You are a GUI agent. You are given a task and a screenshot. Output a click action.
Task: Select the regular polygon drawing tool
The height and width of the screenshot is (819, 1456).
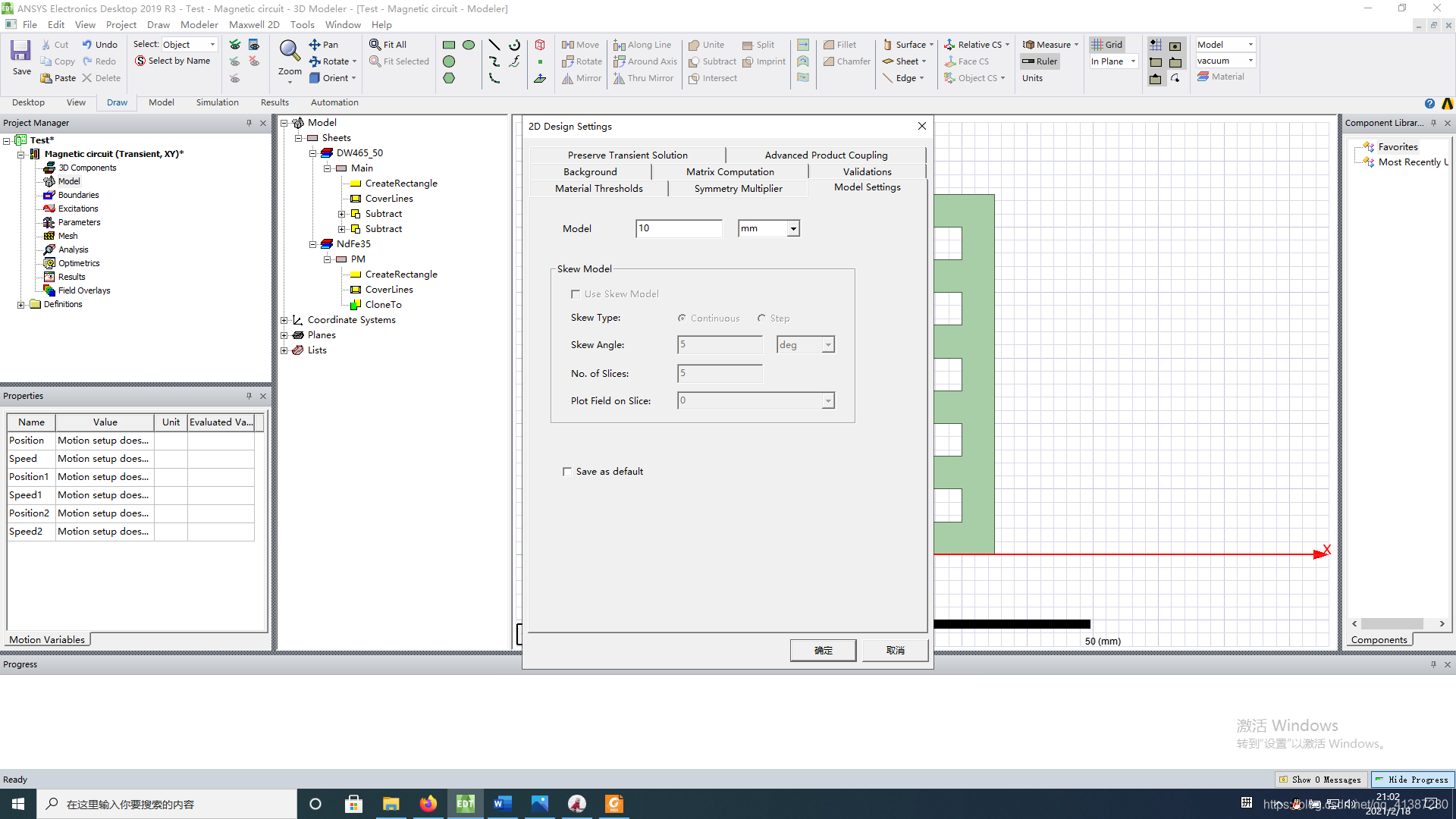pos(449,78)
